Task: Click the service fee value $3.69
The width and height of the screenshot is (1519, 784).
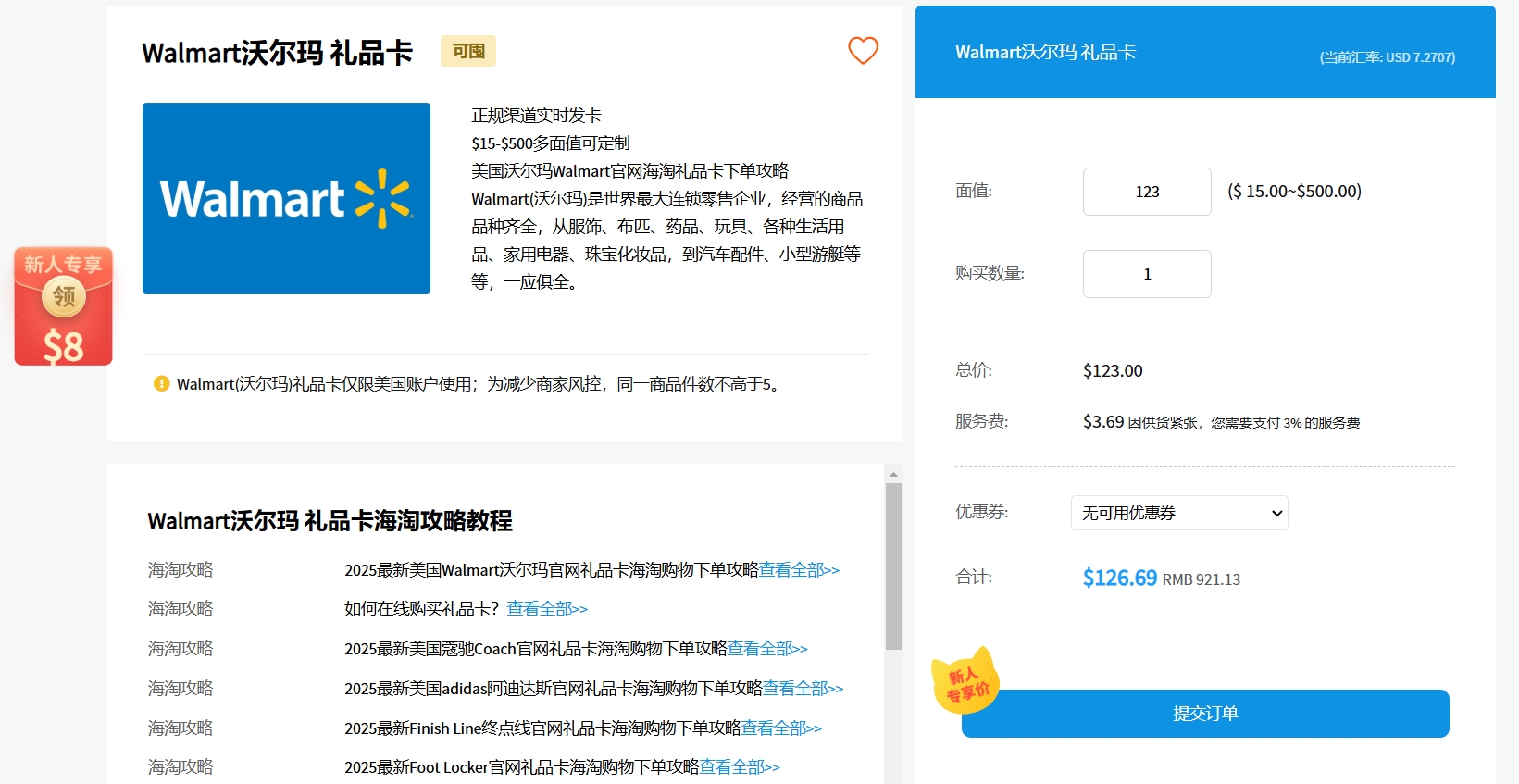Action: (1103, 422)
